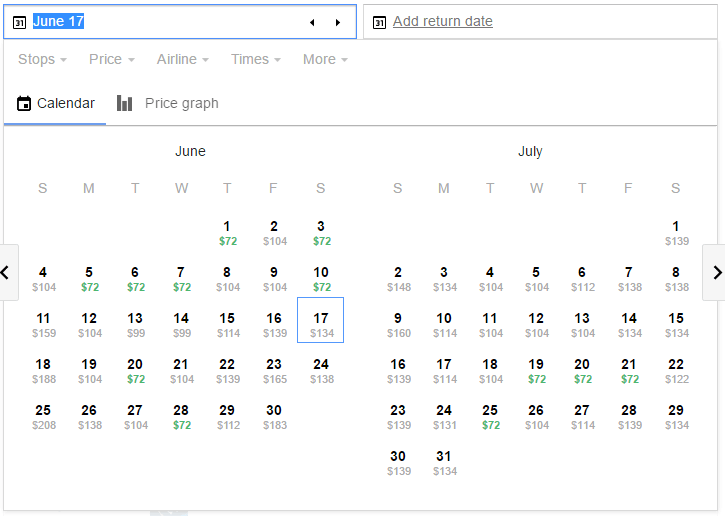Image resolution: width=725 pixels, height=516 pixels.
Task: Click the June 17 departure date field
Action: click(160, 22)
